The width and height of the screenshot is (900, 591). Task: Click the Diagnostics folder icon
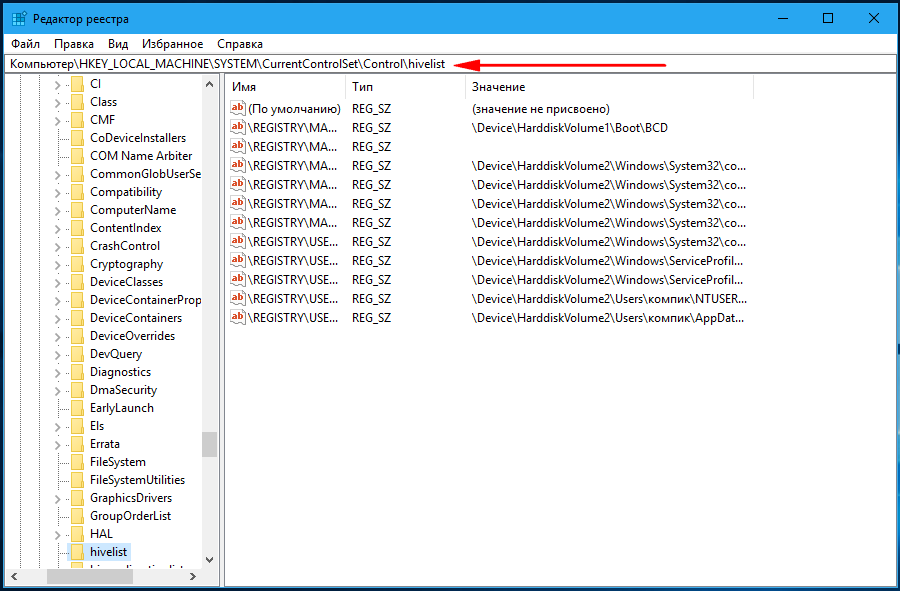(77, 372)
